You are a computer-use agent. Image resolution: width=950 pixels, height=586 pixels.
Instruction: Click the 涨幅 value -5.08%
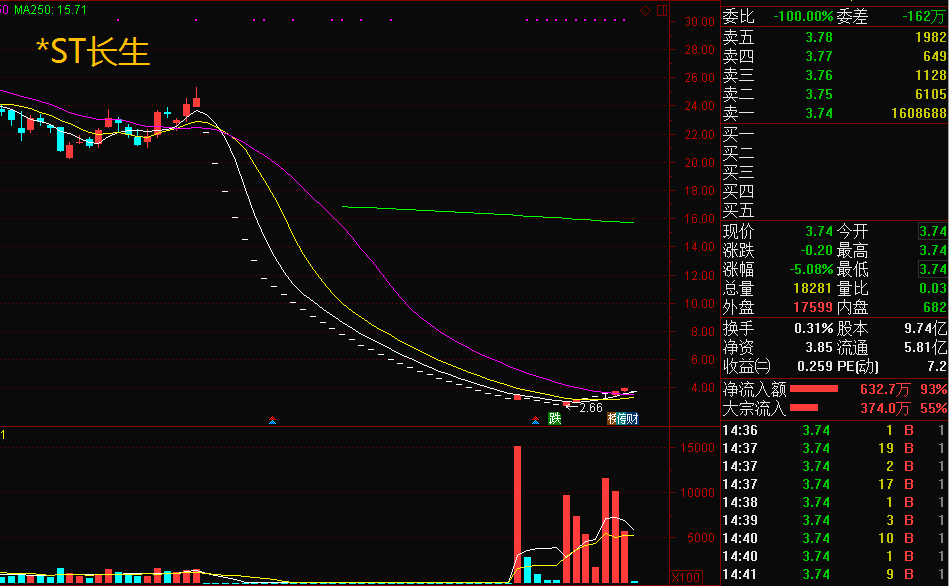(x=811, y=269)
